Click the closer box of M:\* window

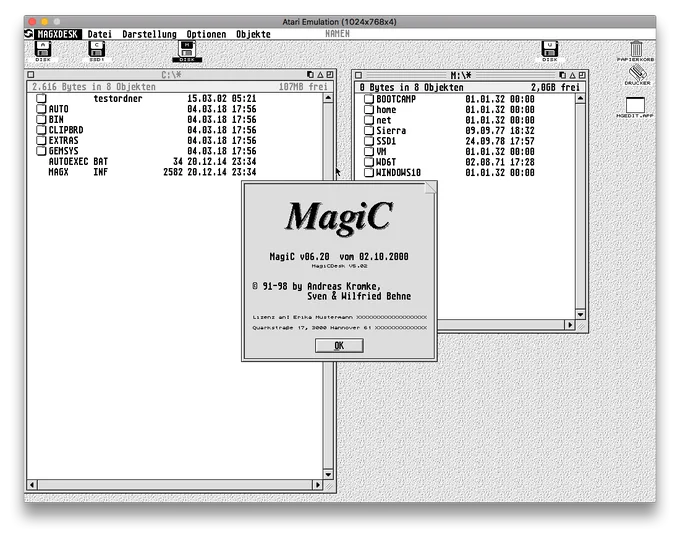tap(358, 75)
